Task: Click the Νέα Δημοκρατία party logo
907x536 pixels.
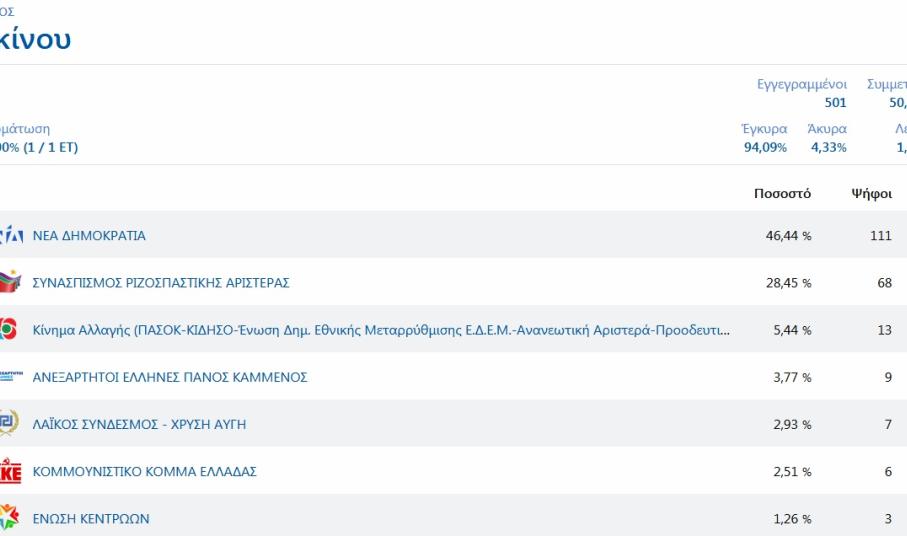Action: click(x=9, y=236)
